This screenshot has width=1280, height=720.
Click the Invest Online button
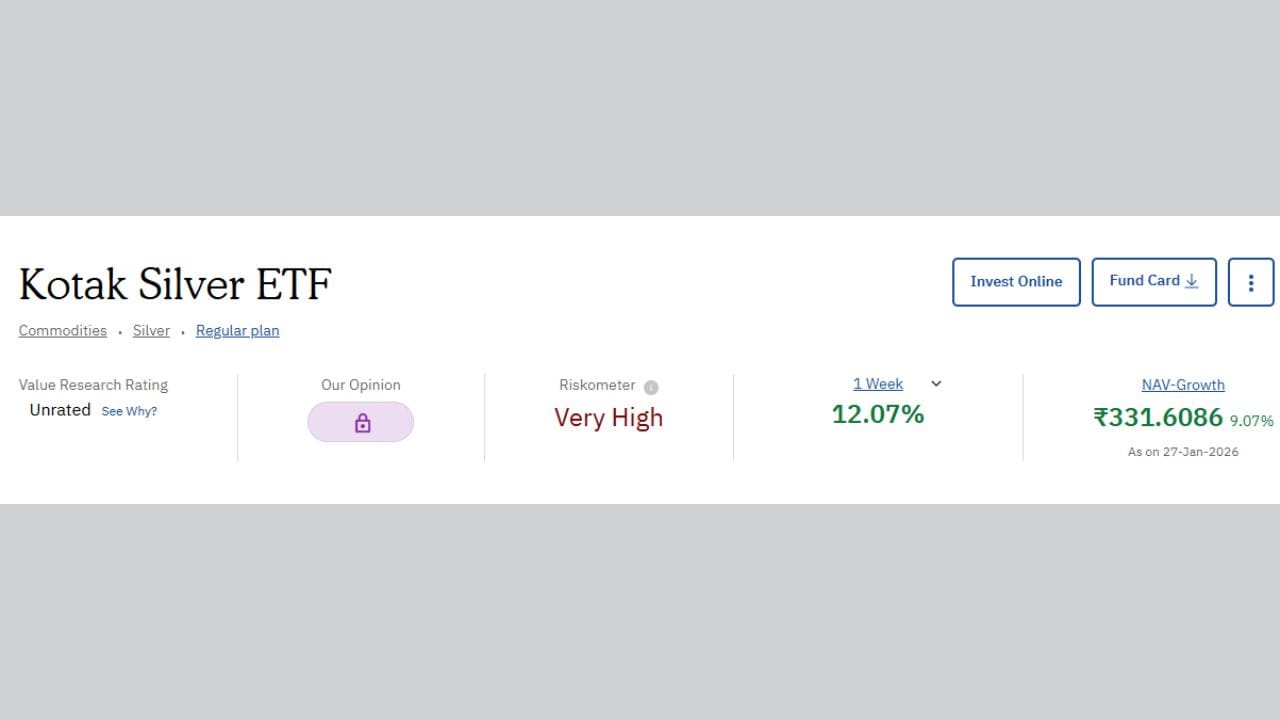(1016, 282)
